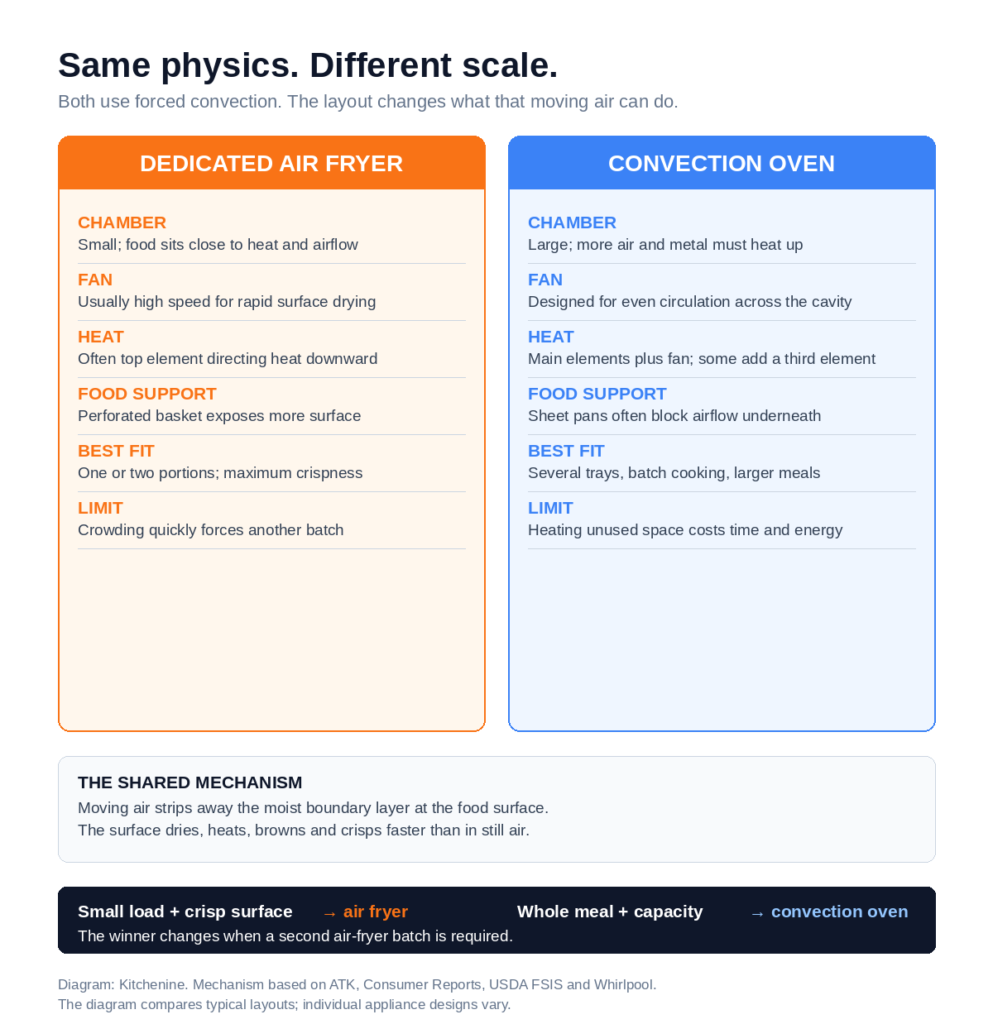Click the orange arrow before air fryer
The image size is (993, 1024).
pos(330,914)
